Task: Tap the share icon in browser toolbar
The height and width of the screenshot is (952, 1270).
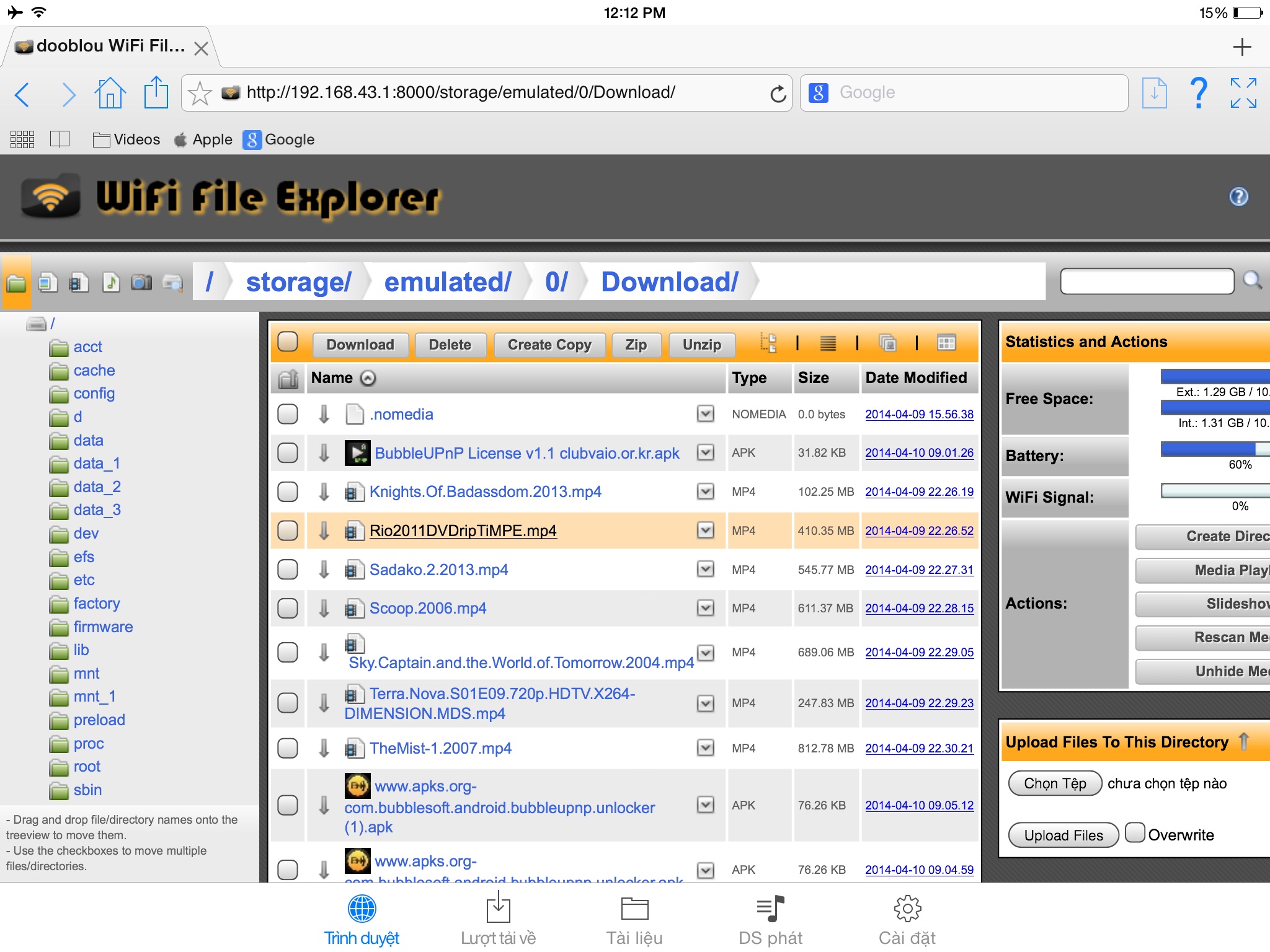Action: (156, 92)
